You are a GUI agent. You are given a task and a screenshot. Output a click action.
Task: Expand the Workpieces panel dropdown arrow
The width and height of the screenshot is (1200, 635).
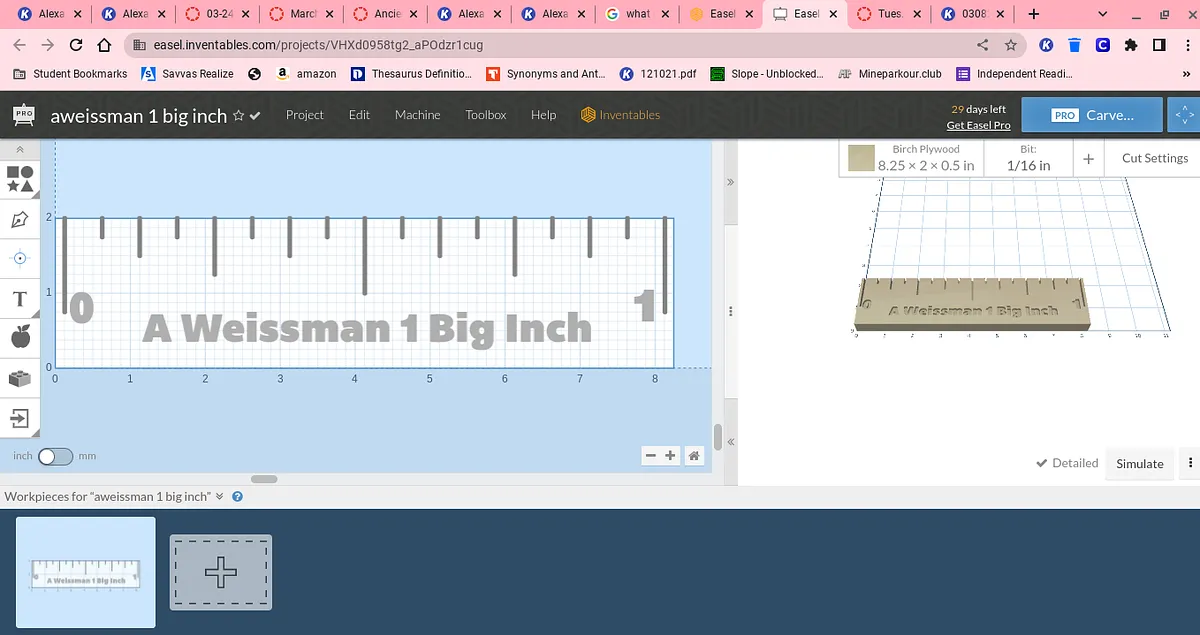(x=219, y=497)
